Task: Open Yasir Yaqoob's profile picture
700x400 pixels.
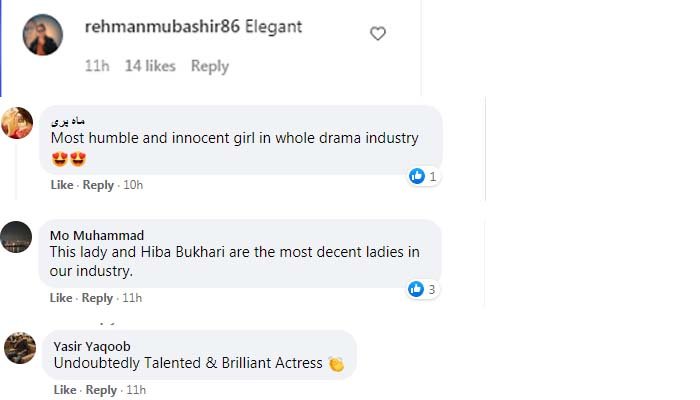Action: 21,348
